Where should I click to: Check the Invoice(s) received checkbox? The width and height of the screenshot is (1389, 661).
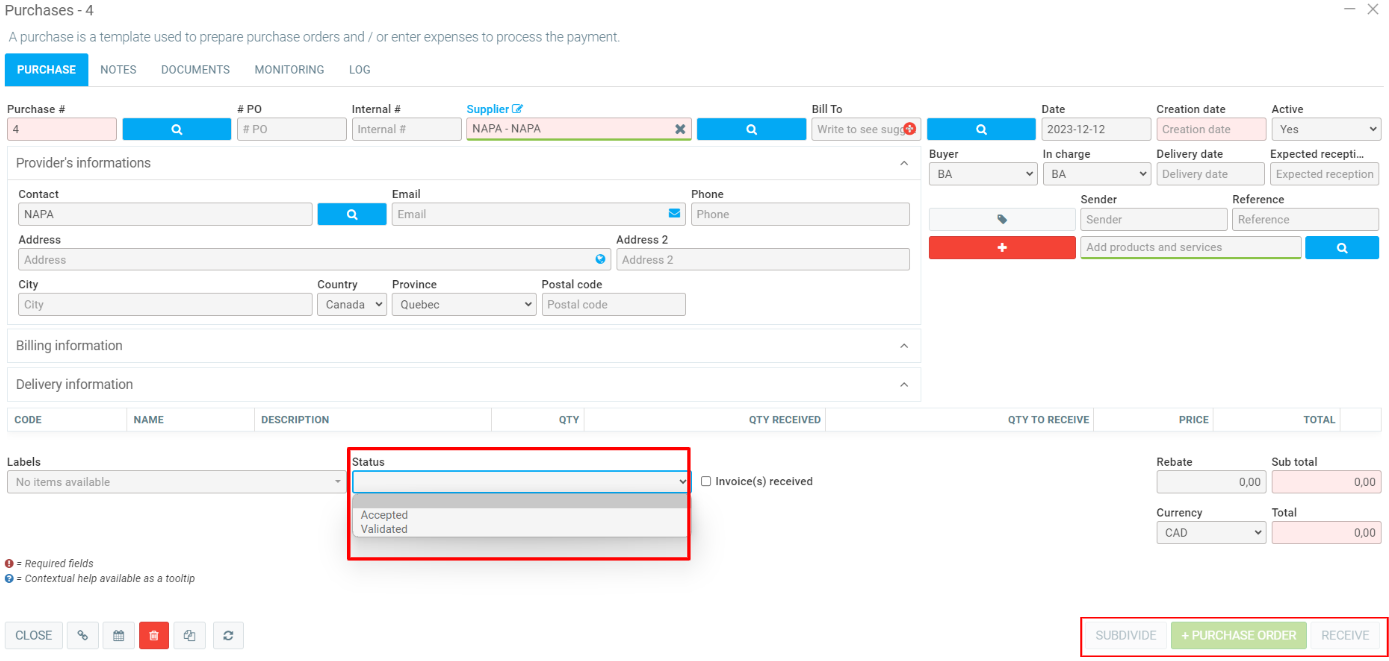tap(705, 481)
